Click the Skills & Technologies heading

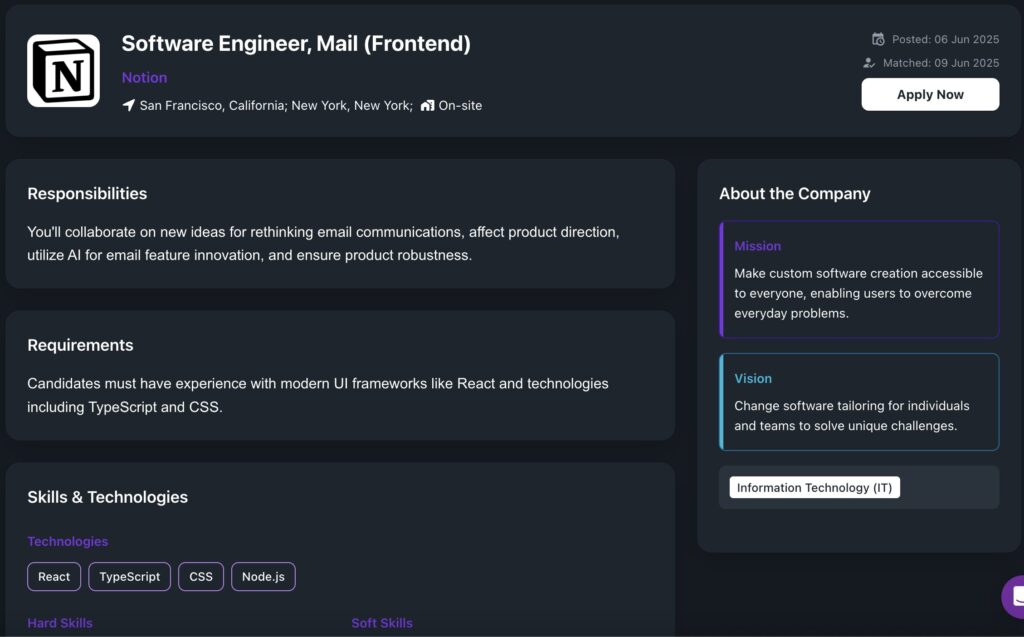[108, 497]
